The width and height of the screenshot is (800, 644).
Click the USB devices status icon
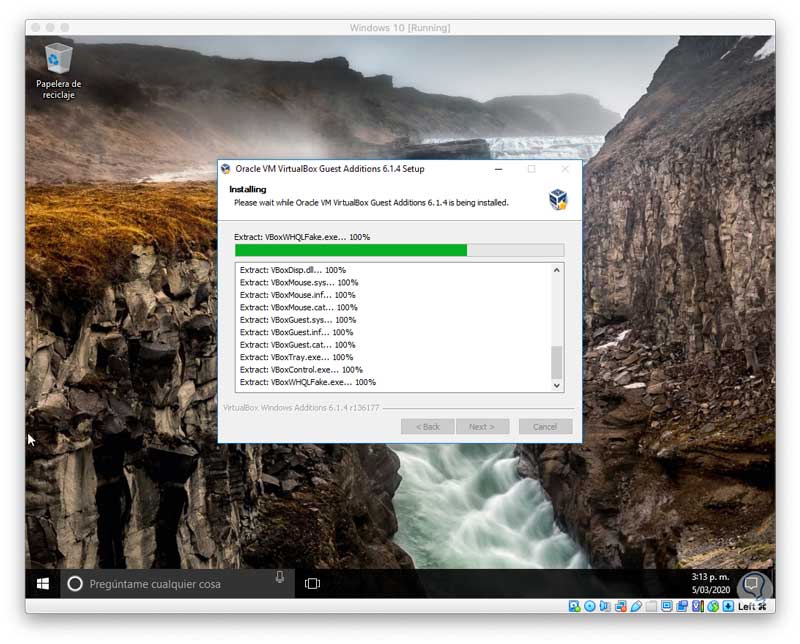point(636,606)
